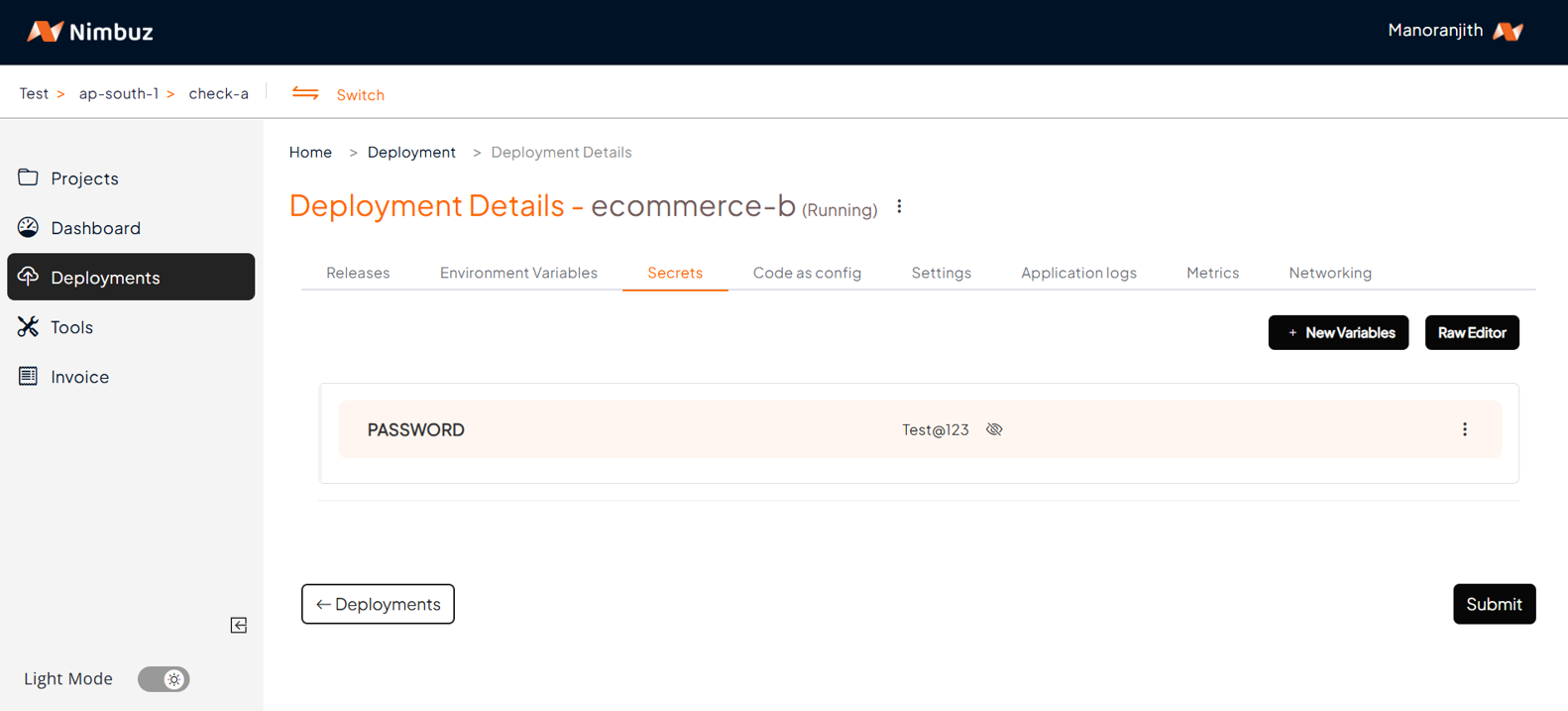
Task: Collapse the sidebar panel
Action: pyautogui.click(x=239, y=625)
